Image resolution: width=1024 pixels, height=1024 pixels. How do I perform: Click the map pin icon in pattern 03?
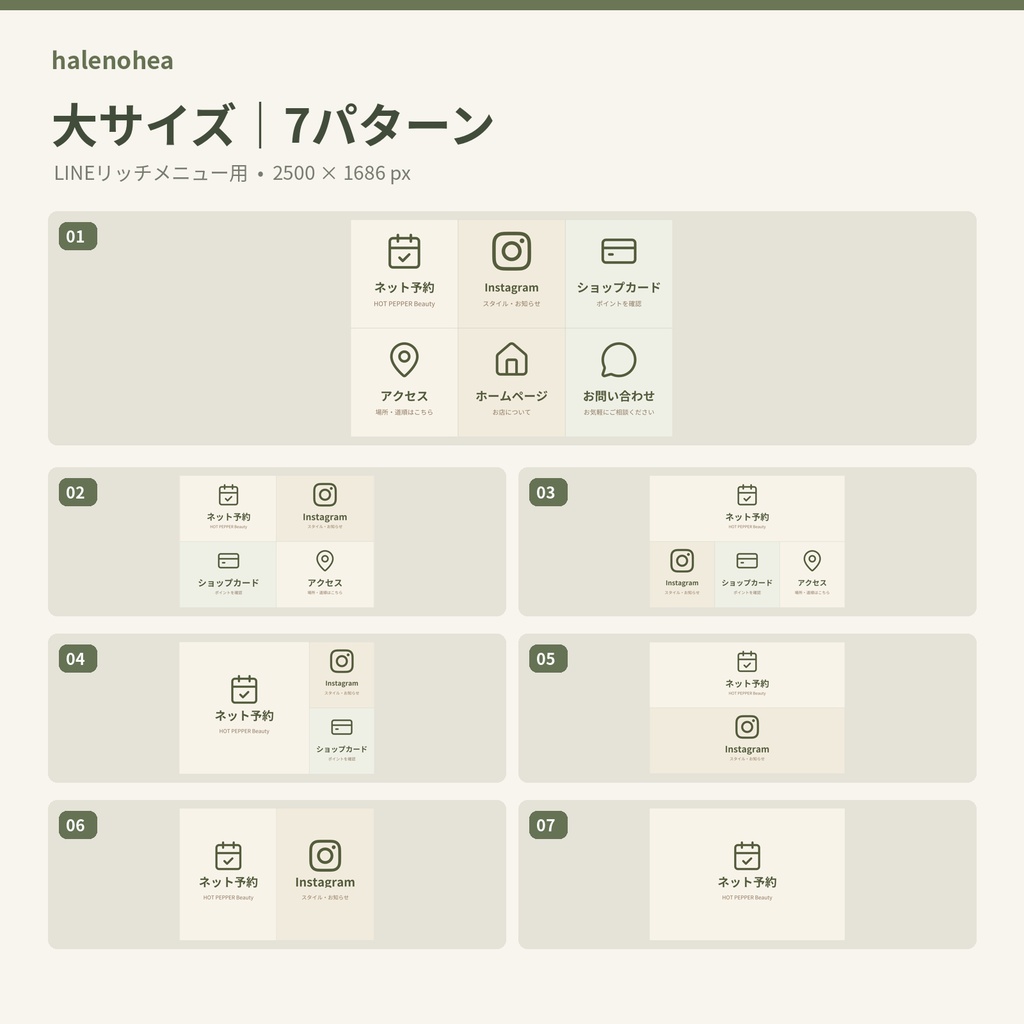pos(812,560)
